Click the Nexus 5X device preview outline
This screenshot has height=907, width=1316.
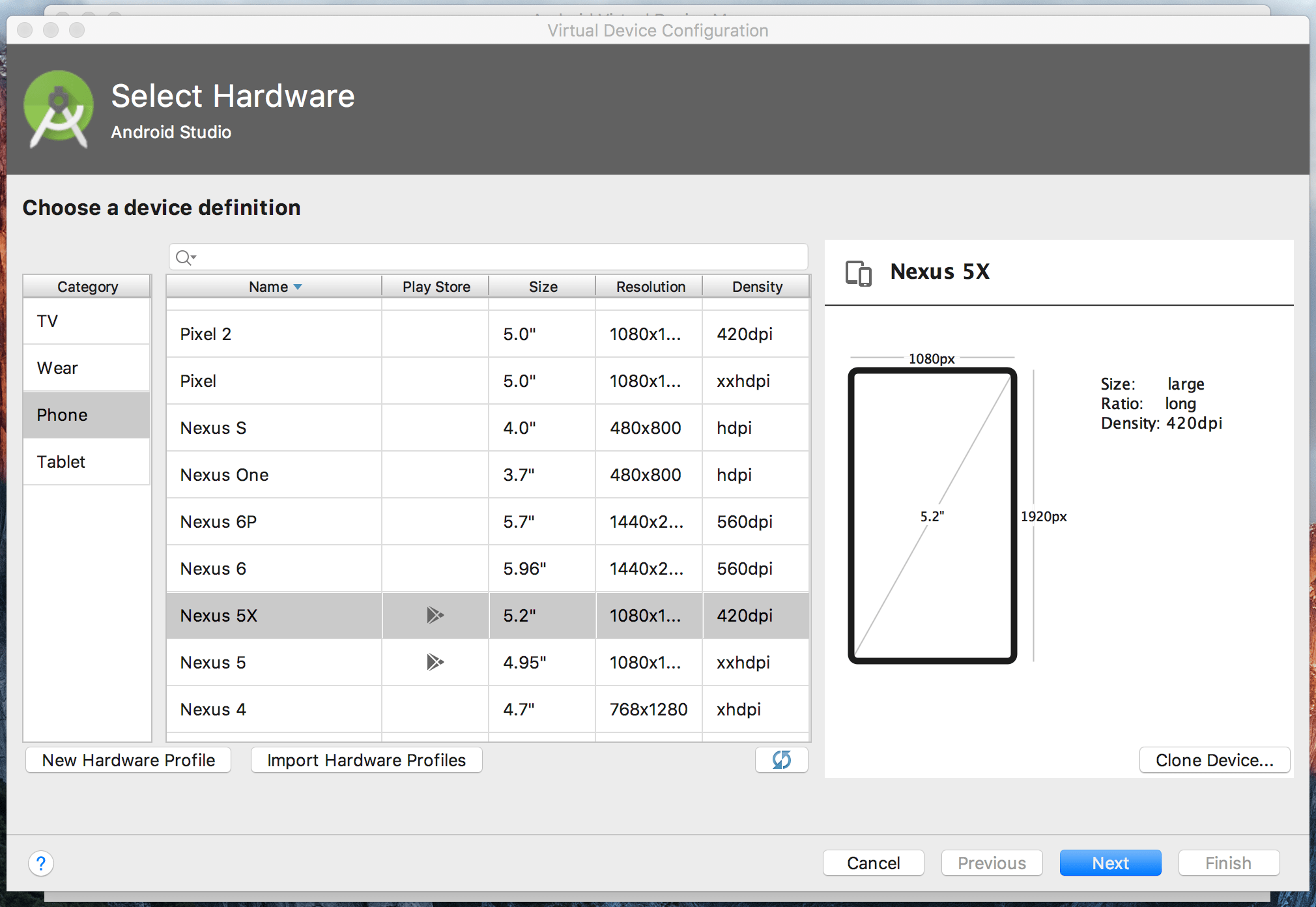(x=932, y=515)
